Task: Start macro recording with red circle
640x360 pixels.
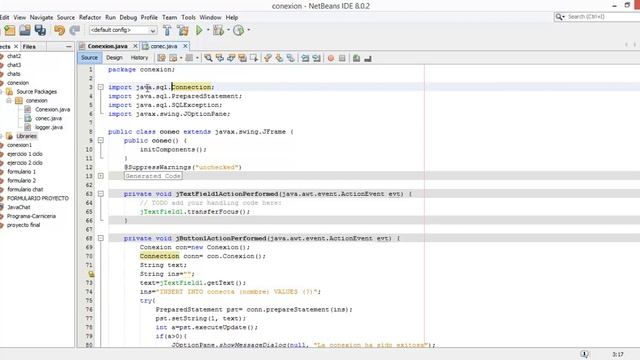Action: pyautogui.click(x=331, y=58)
